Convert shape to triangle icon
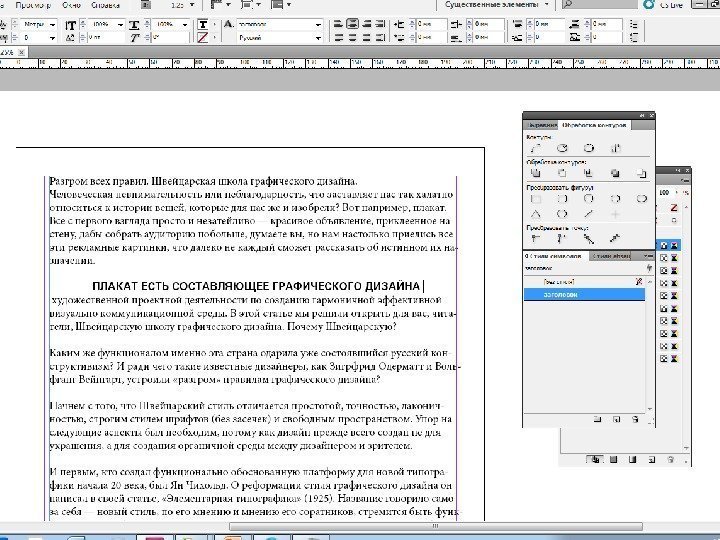 [x=537, y=213]
